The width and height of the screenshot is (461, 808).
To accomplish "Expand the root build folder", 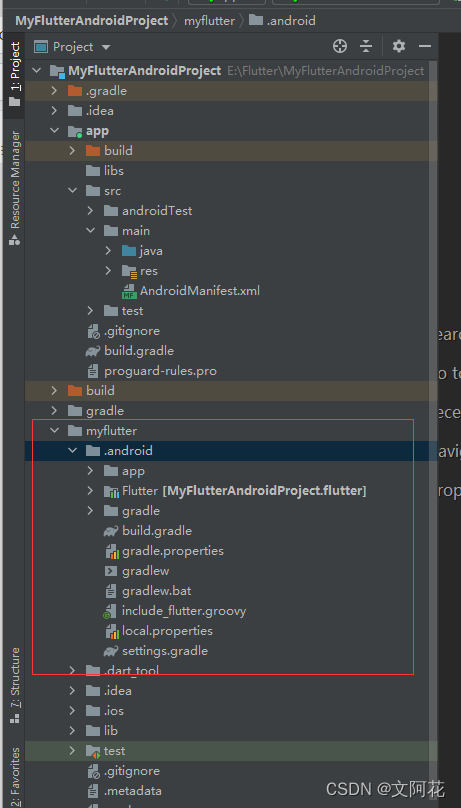I will 55,391.
